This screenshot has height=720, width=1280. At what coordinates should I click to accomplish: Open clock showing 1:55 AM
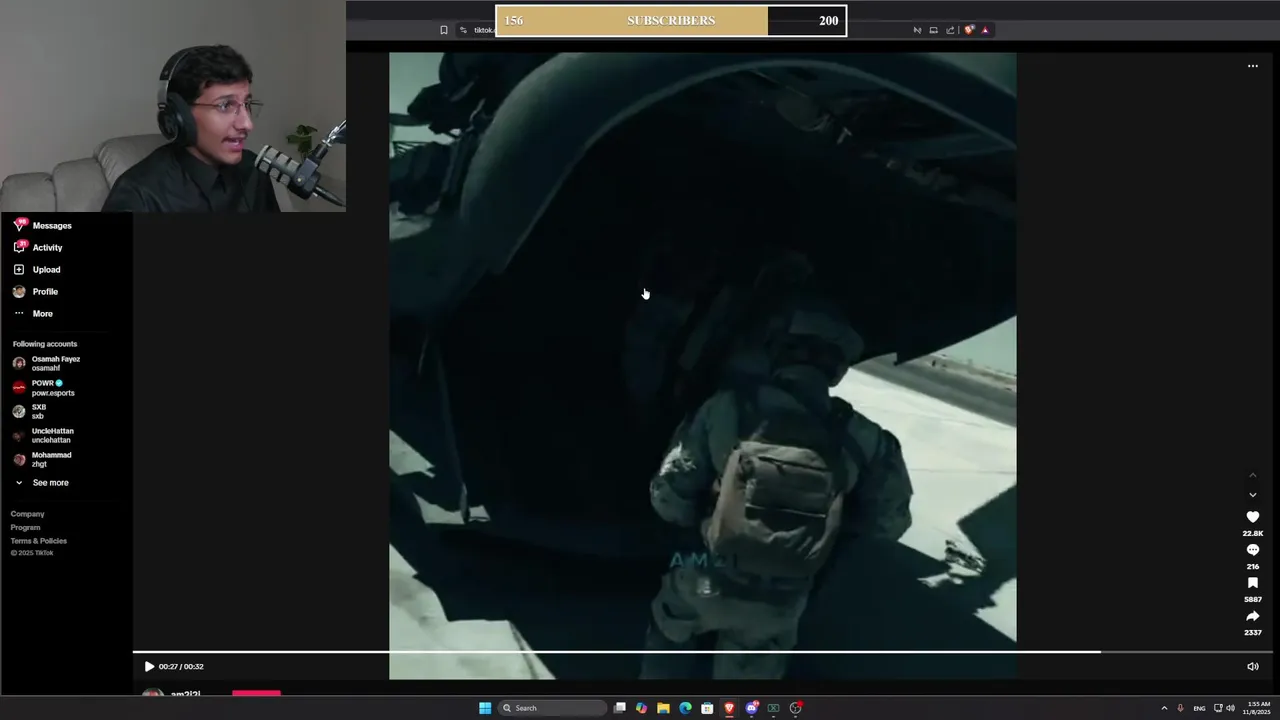[1258, 708]
